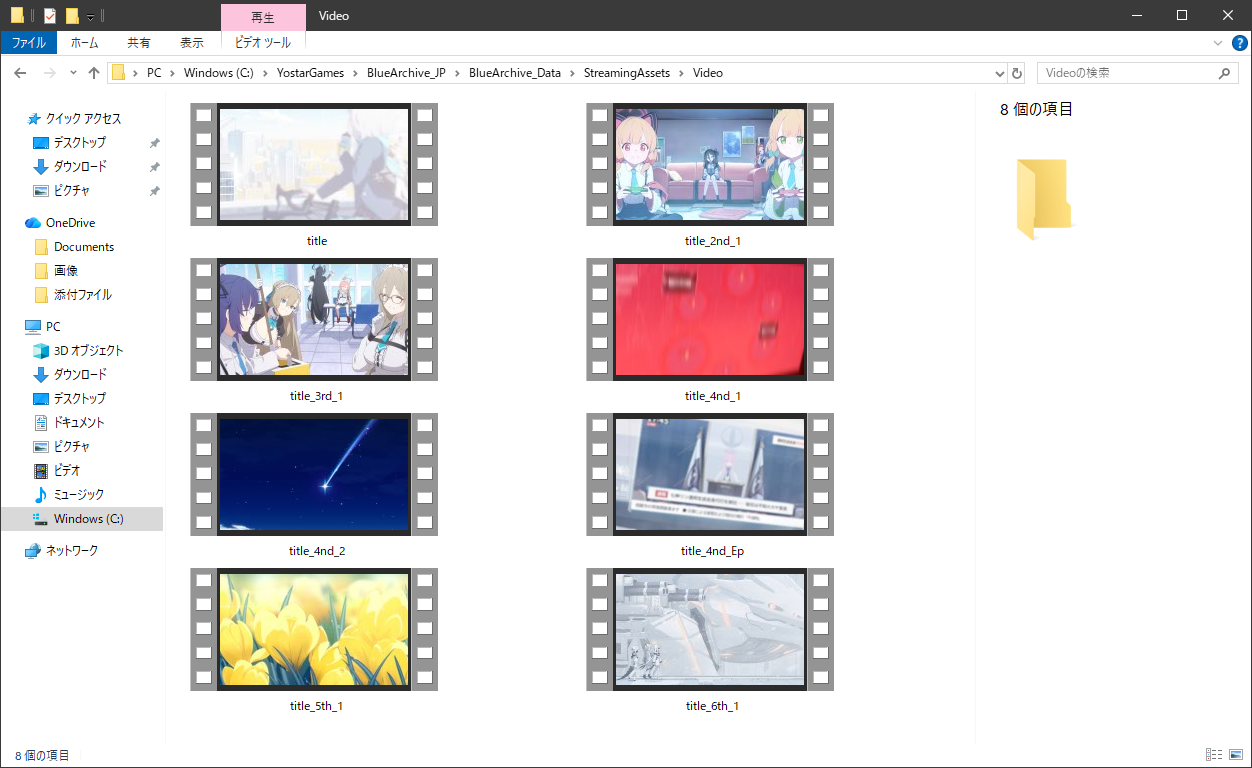The width and height of the screenshot is (1252, 768).
Task: Expand the ribbon using the chevron
Action: pos(1217,43)
